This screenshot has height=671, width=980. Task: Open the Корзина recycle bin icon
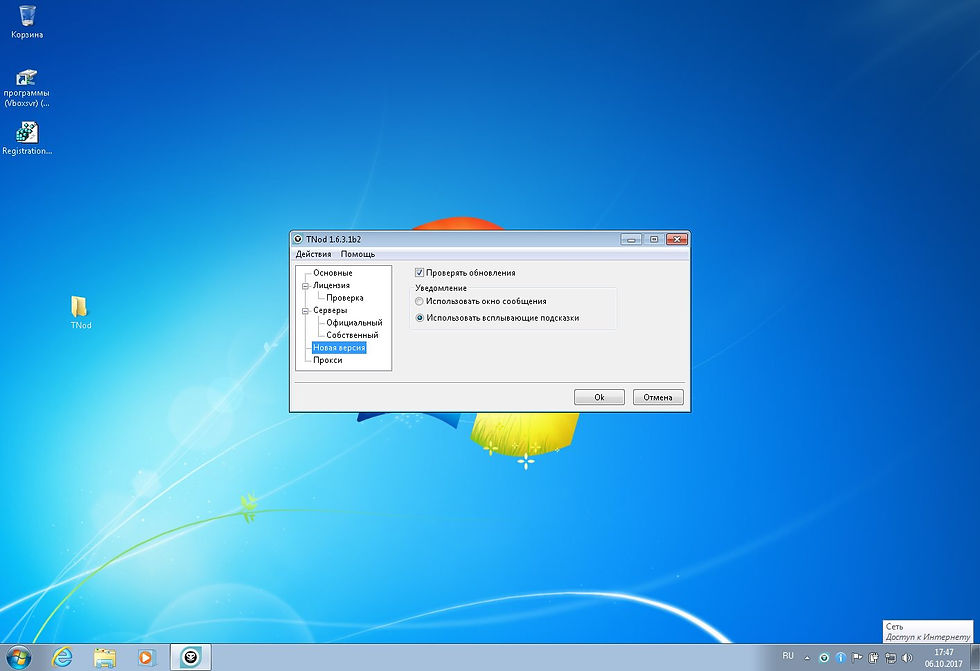[x=27, y=22]
